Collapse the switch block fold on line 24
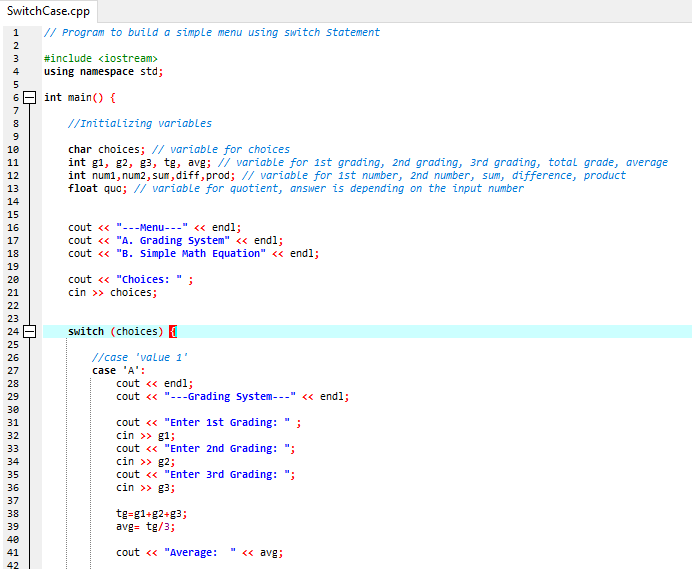Screen dimensions: 692x571 [x=30, y=331]
